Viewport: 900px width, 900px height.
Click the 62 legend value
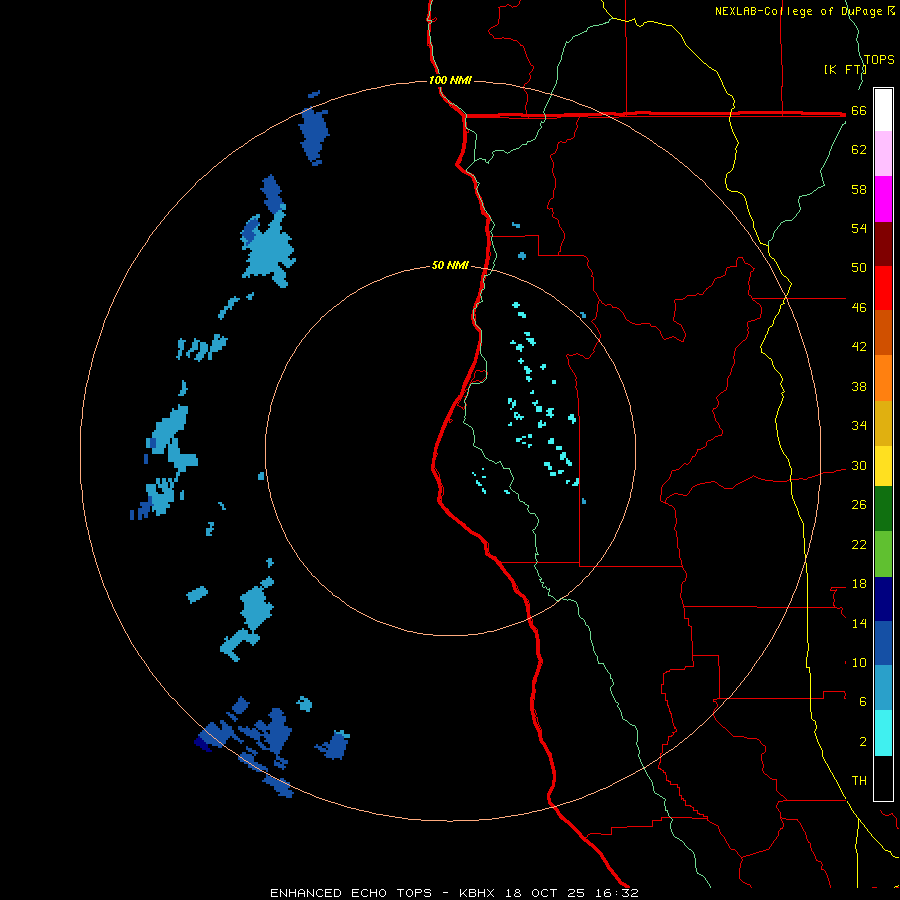(859, 150)
